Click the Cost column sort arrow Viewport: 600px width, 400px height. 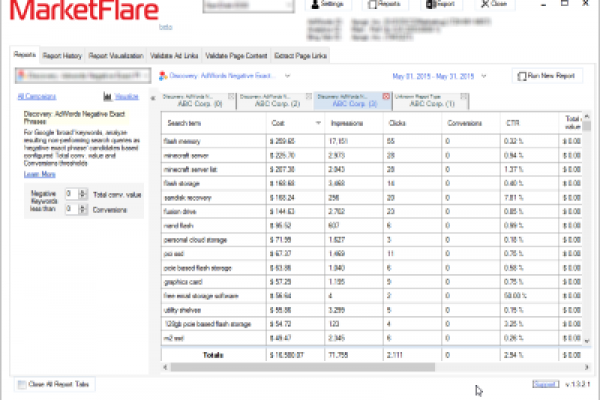click(318, 123)
